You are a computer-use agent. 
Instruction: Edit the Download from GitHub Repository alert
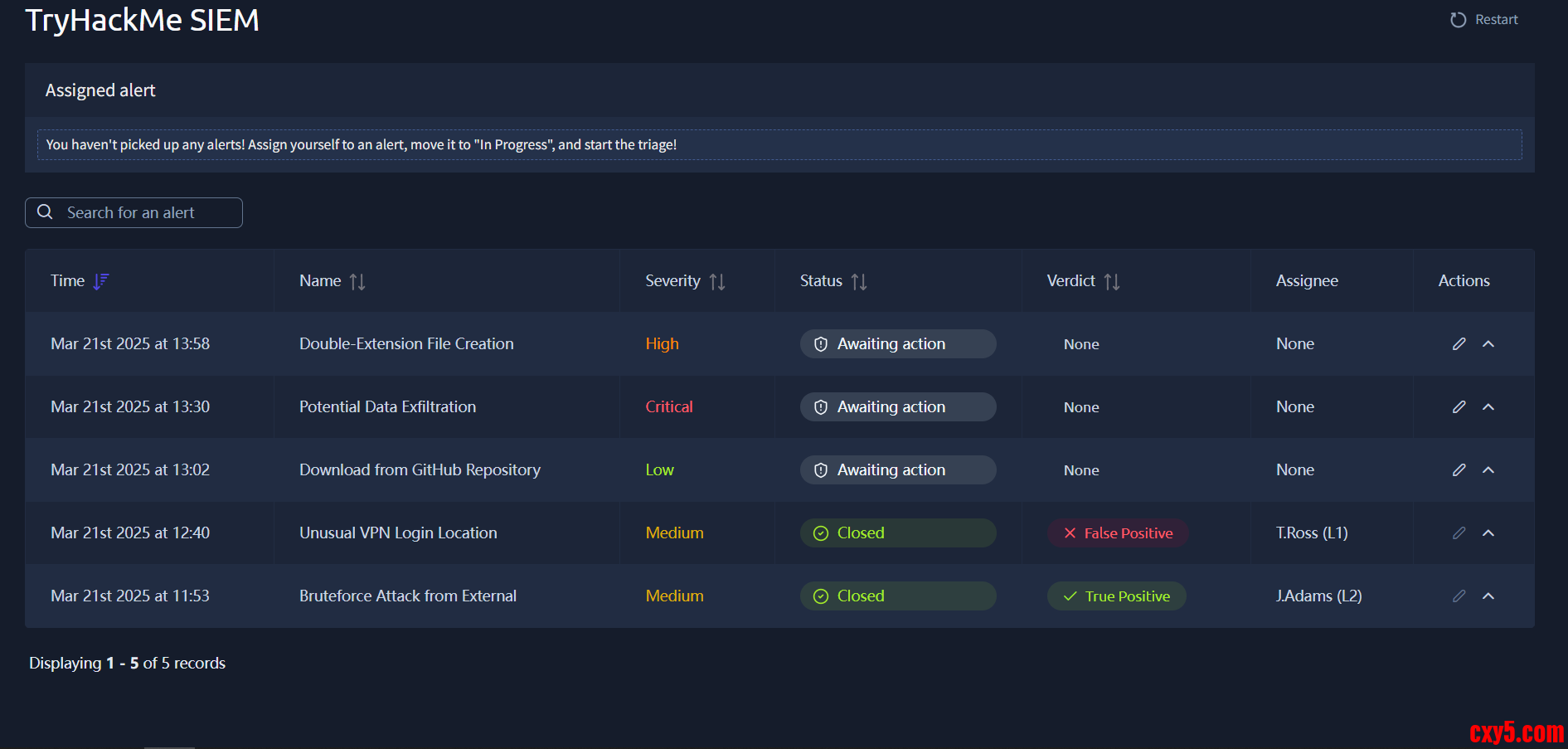pos(1459,470)
